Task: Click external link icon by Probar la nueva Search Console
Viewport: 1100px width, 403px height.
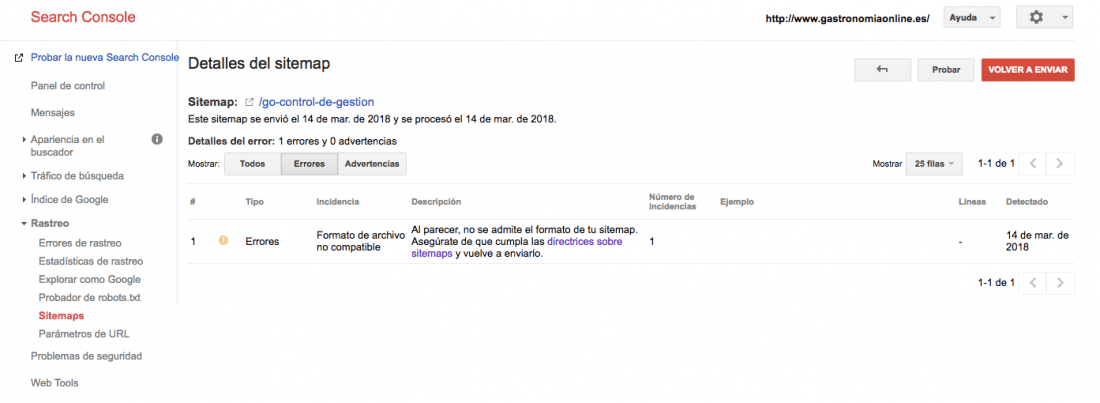Action: [x=19, y=58]
